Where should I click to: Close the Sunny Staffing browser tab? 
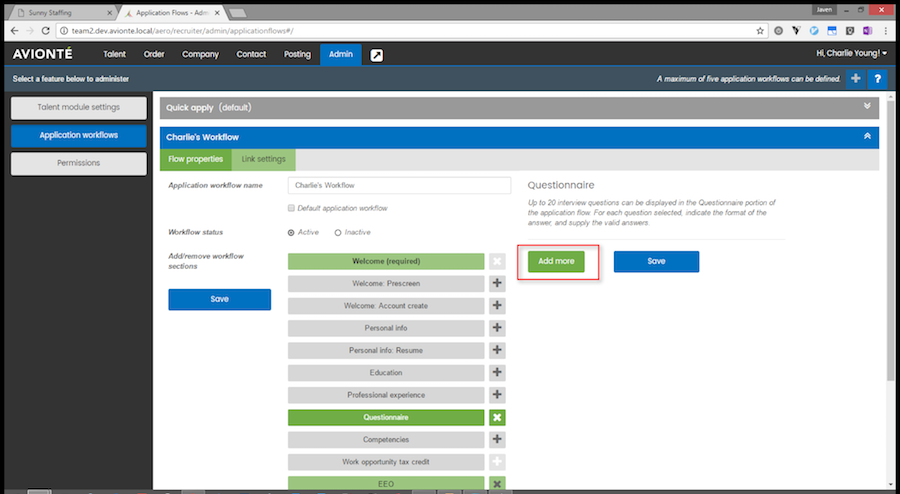click(110, 13)
